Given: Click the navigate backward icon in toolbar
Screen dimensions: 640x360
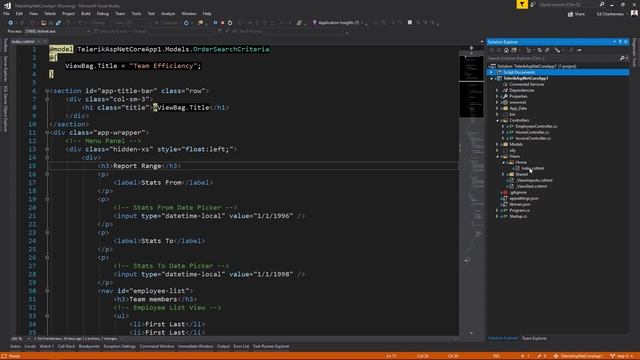Looking at the screenshot, I should [x=10, y=23].
